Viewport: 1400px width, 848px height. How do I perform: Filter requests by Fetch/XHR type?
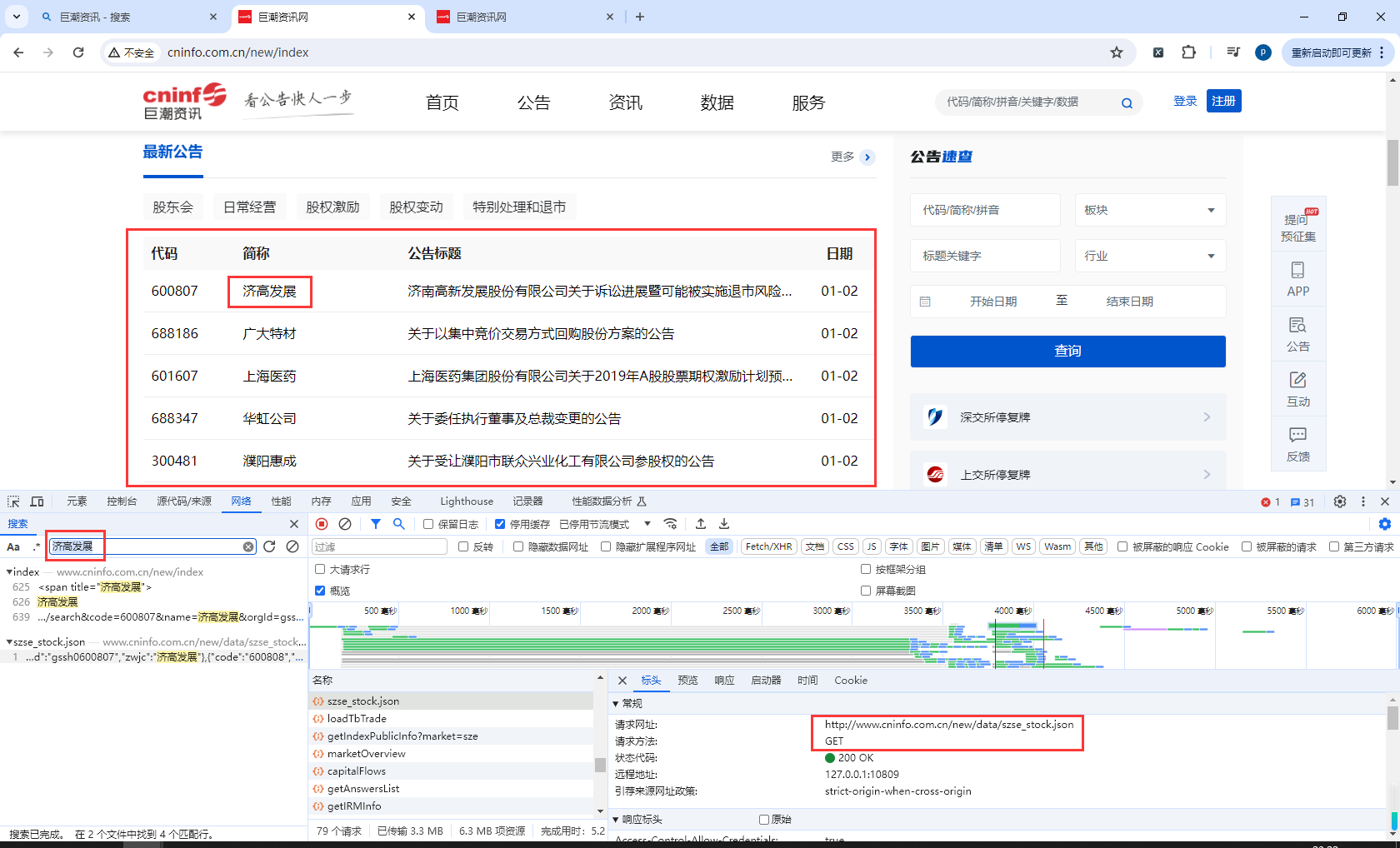tap(768, 546)
